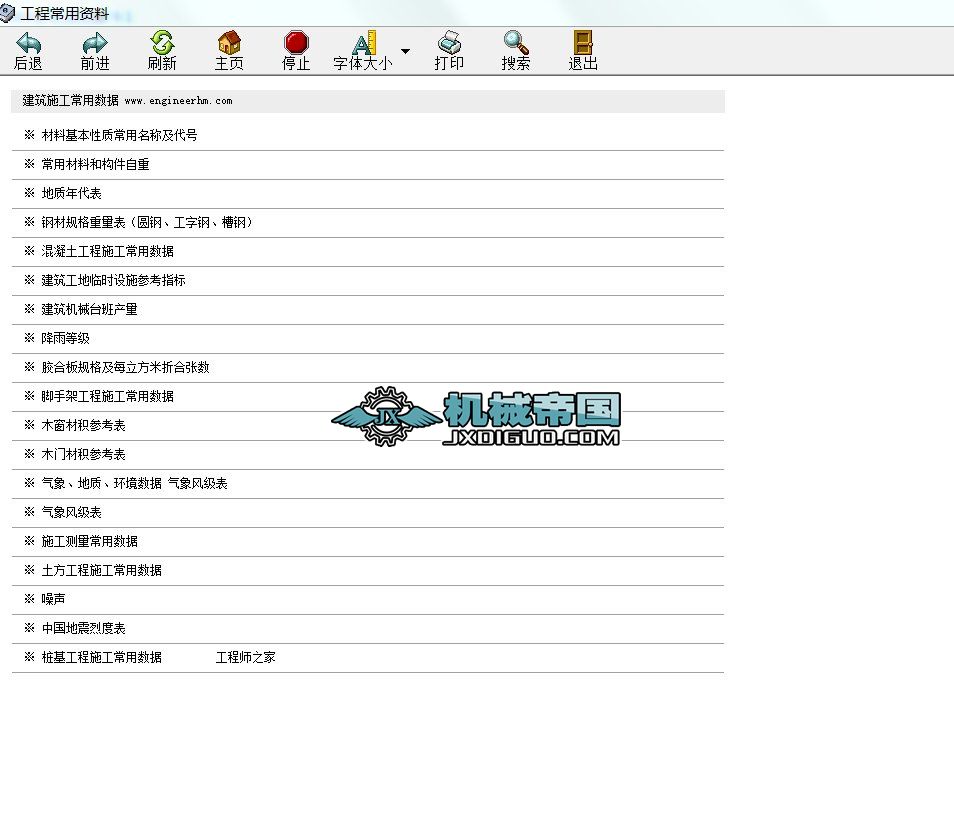Click the www.engineerhm.com header text
Screen dimensions: 954x835
[178, 101]
